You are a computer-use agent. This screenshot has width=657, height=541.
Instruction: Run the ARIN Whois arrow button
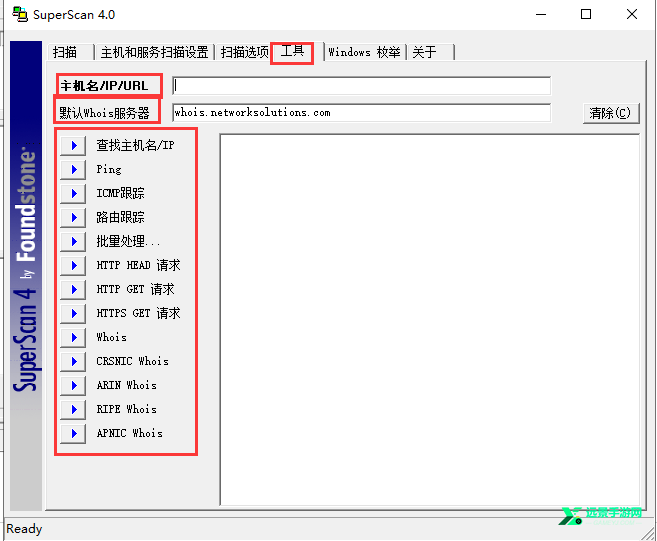(73, 385)
